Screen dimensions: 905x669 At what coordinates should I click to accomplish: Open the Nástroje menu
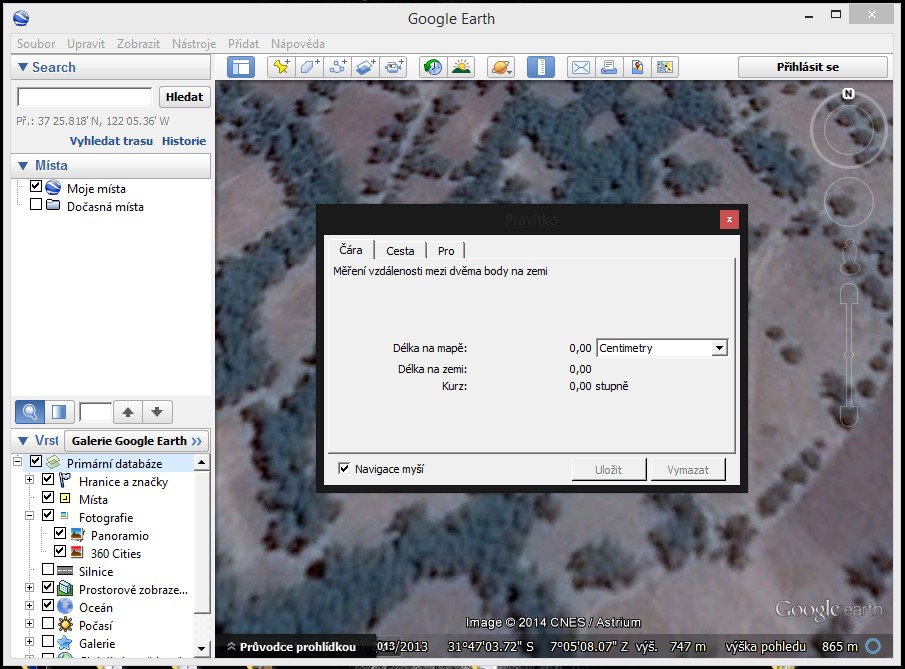pyautogui.click(x=194, y=44)
